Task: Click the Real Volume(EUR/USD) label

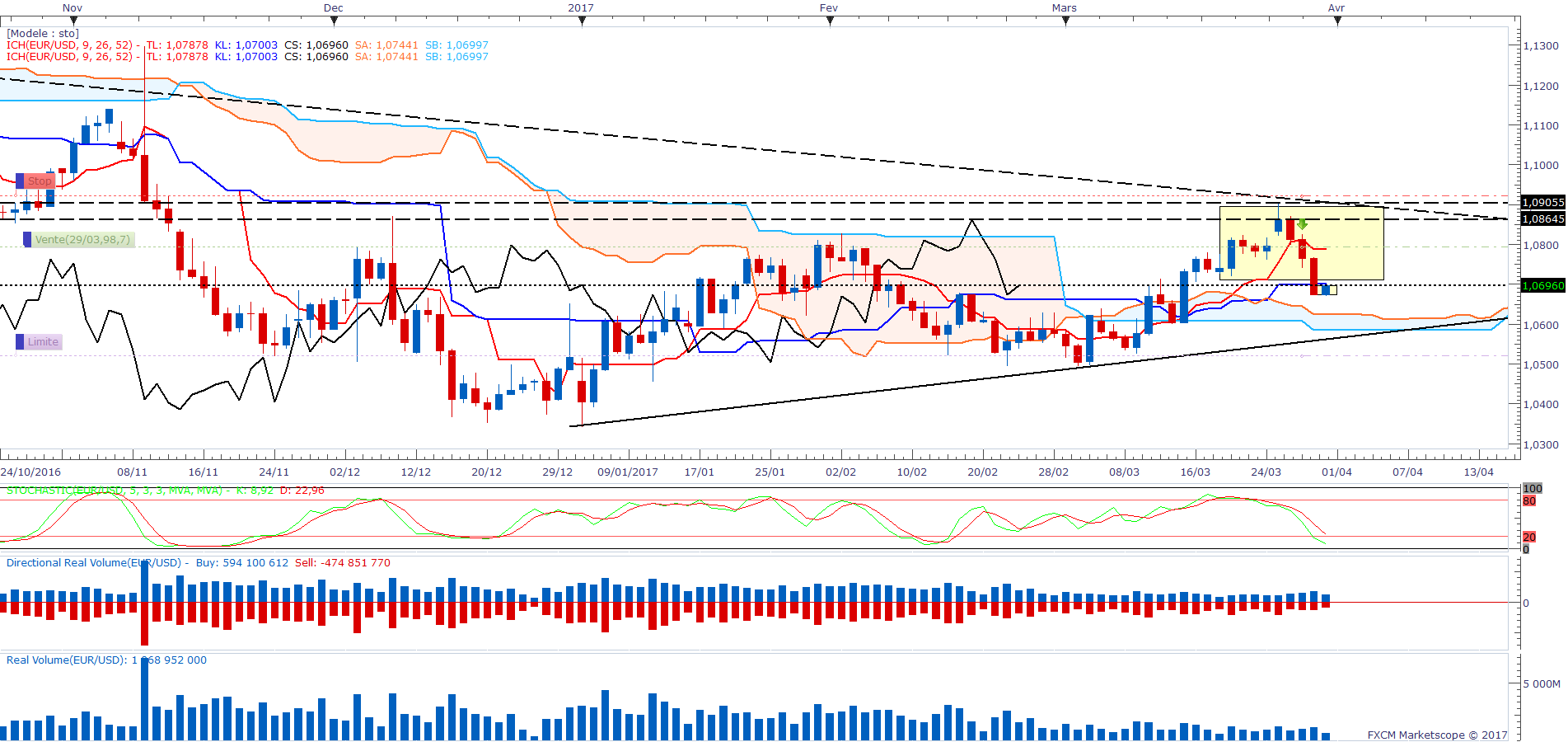Action: pos(67,660)
